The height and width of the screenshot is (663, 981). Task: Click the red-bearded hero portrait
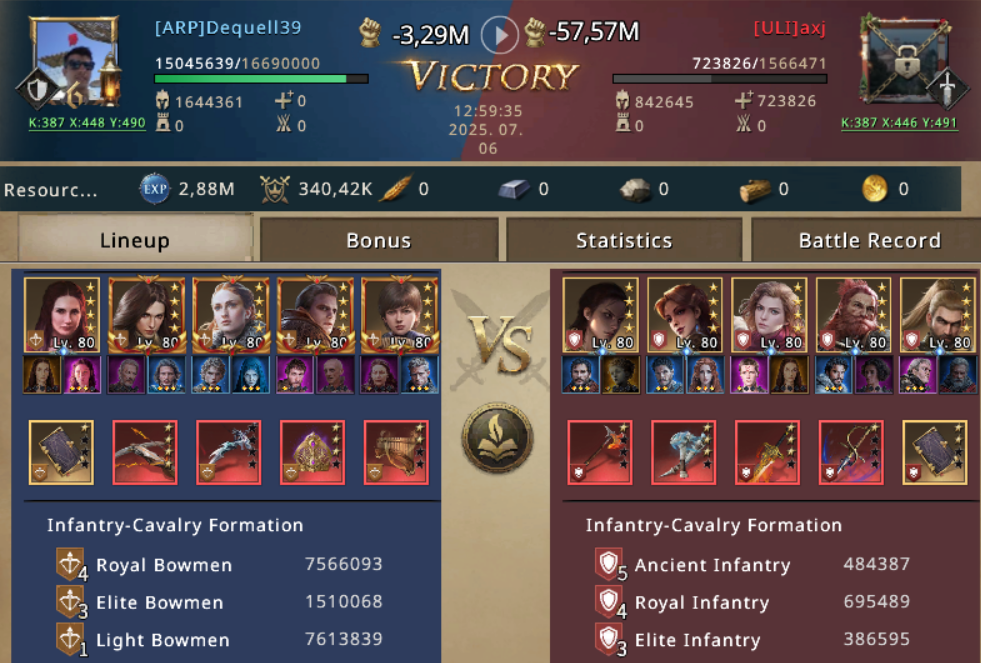[x=853, y=315]
